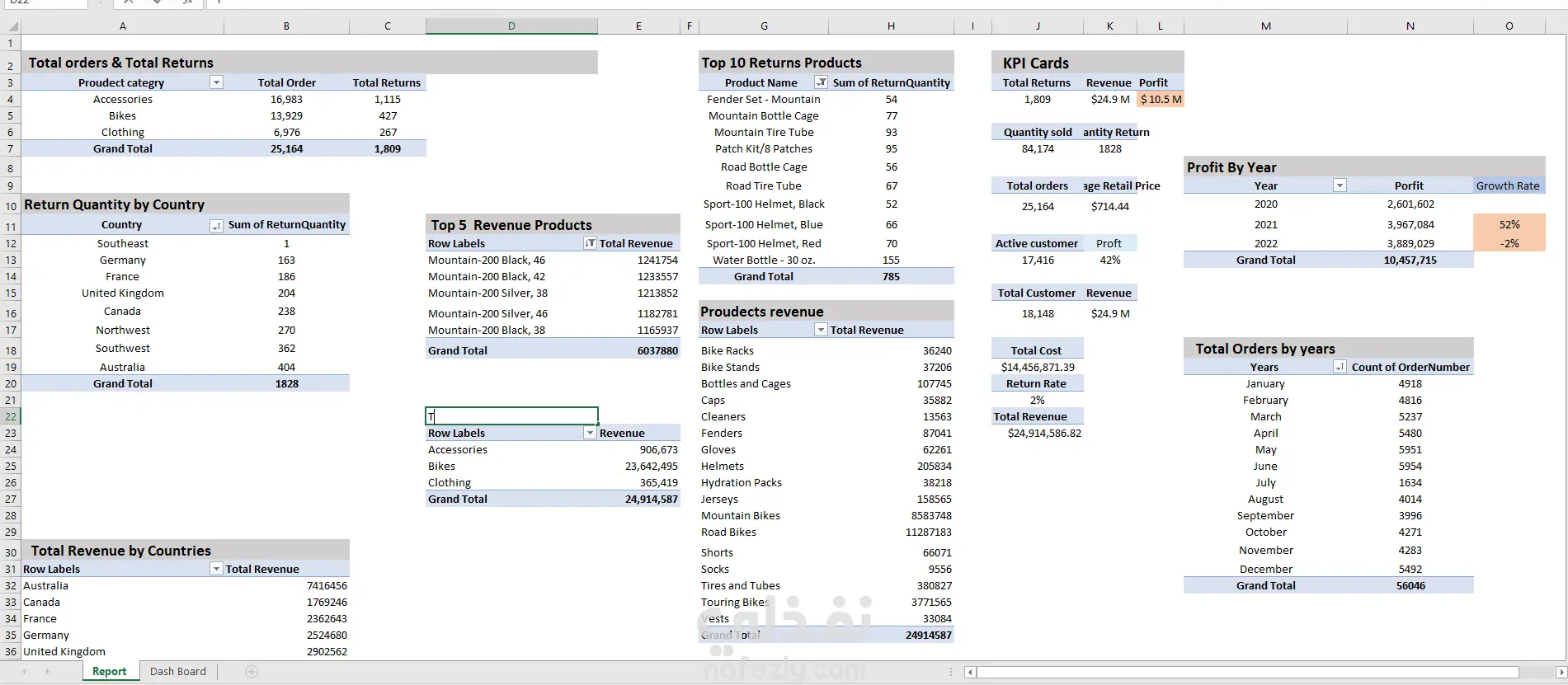
Task: Select December in Total Orders by years
Action: [1265, 569]
